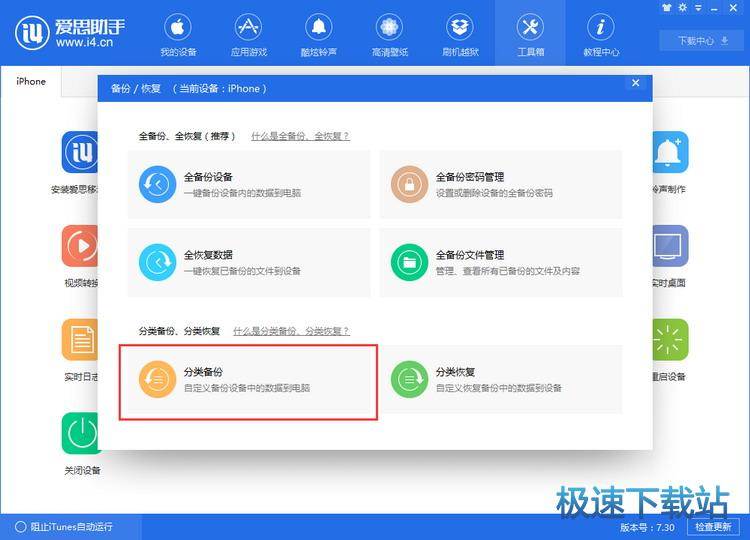
Task: Toggle 阻止iTunes自动运行 option
Action: pos(64,527)
